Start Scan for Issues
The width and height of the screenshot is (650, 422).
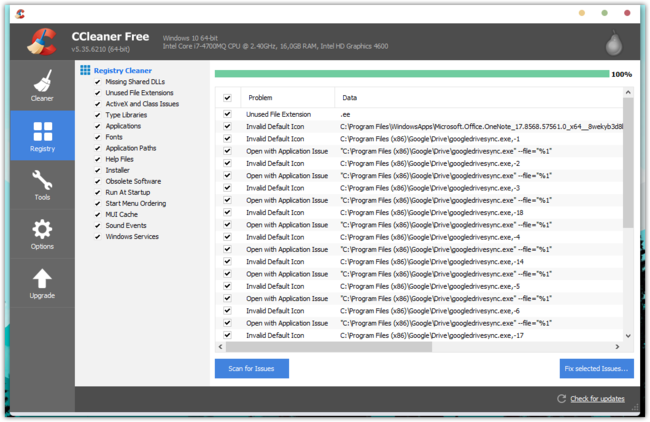tap(252, 369)
